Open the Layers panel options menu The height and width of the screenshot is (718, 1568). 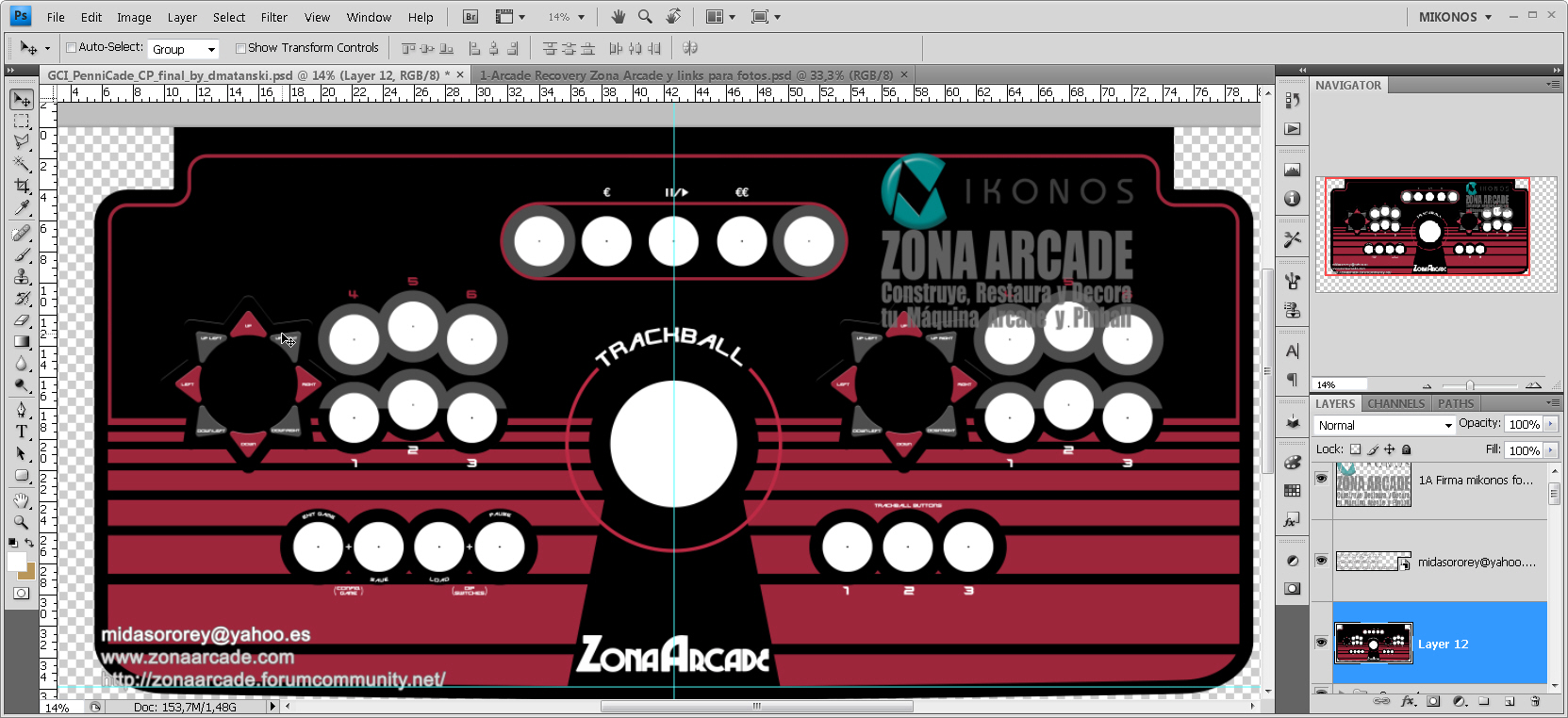pos(1552,403)
